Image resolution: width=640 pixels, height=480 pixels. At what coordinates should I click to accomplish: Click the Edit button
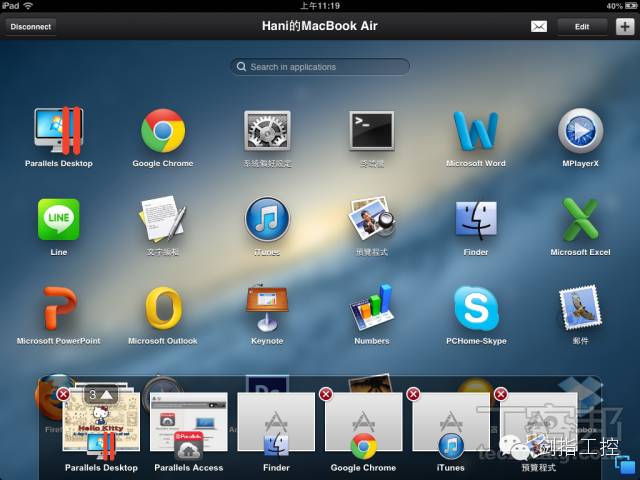click(x=582, y=27)
